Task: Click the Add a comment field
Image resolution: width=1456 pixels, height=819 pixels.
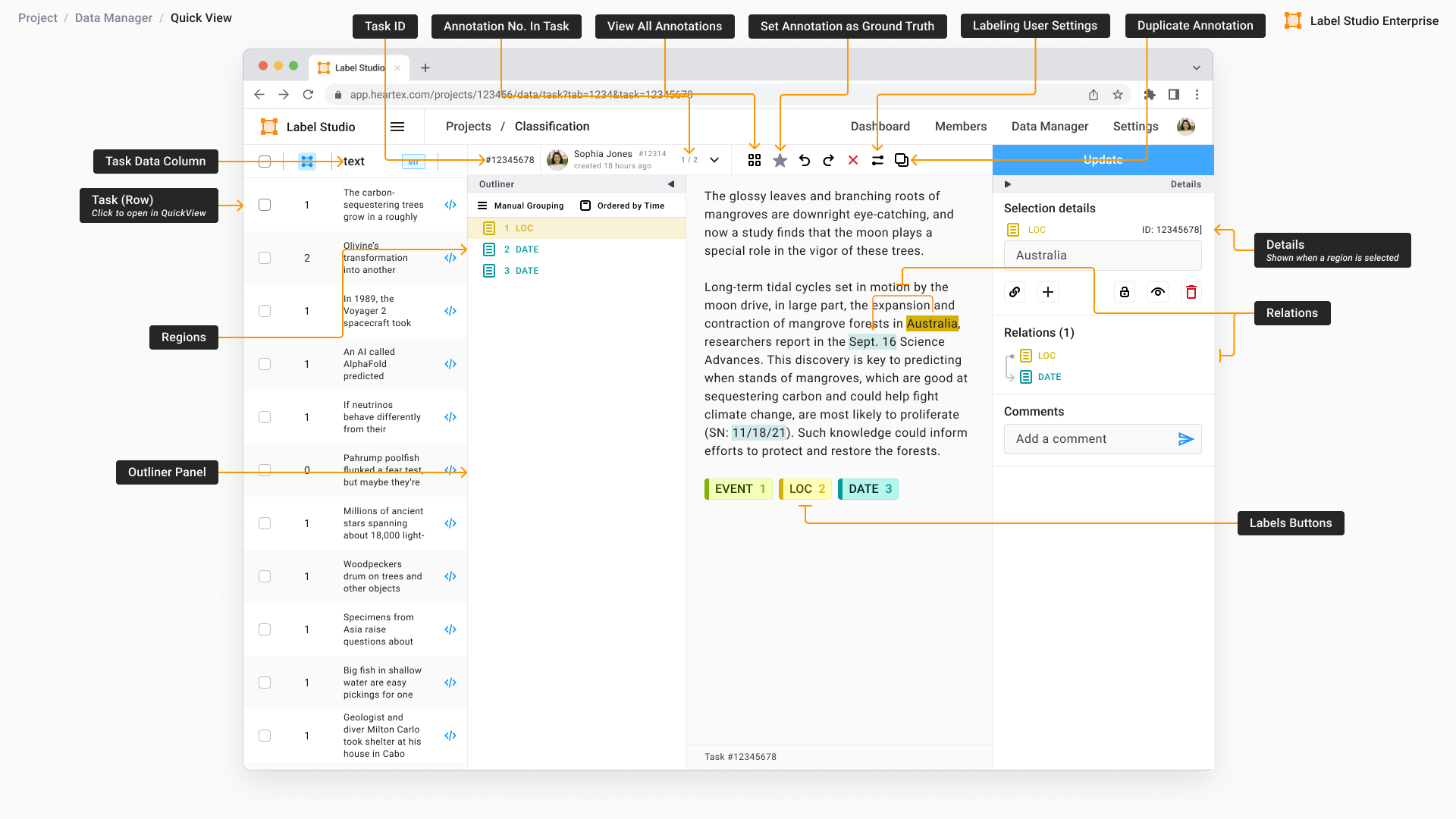Action: [x=1088, y=439]
